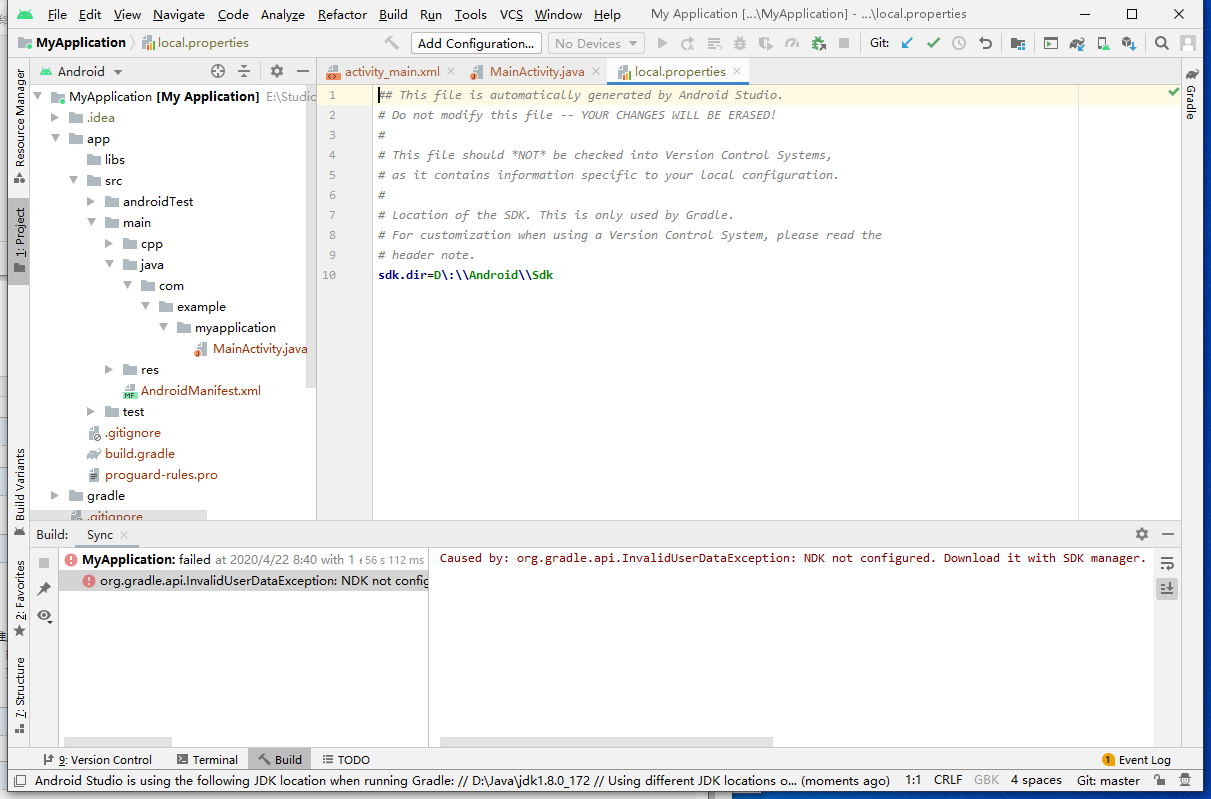Image resolution: width=1211 pixels, height=799 pixels.
Task: Open the VCS menu
Action: (x=511, y=14)
